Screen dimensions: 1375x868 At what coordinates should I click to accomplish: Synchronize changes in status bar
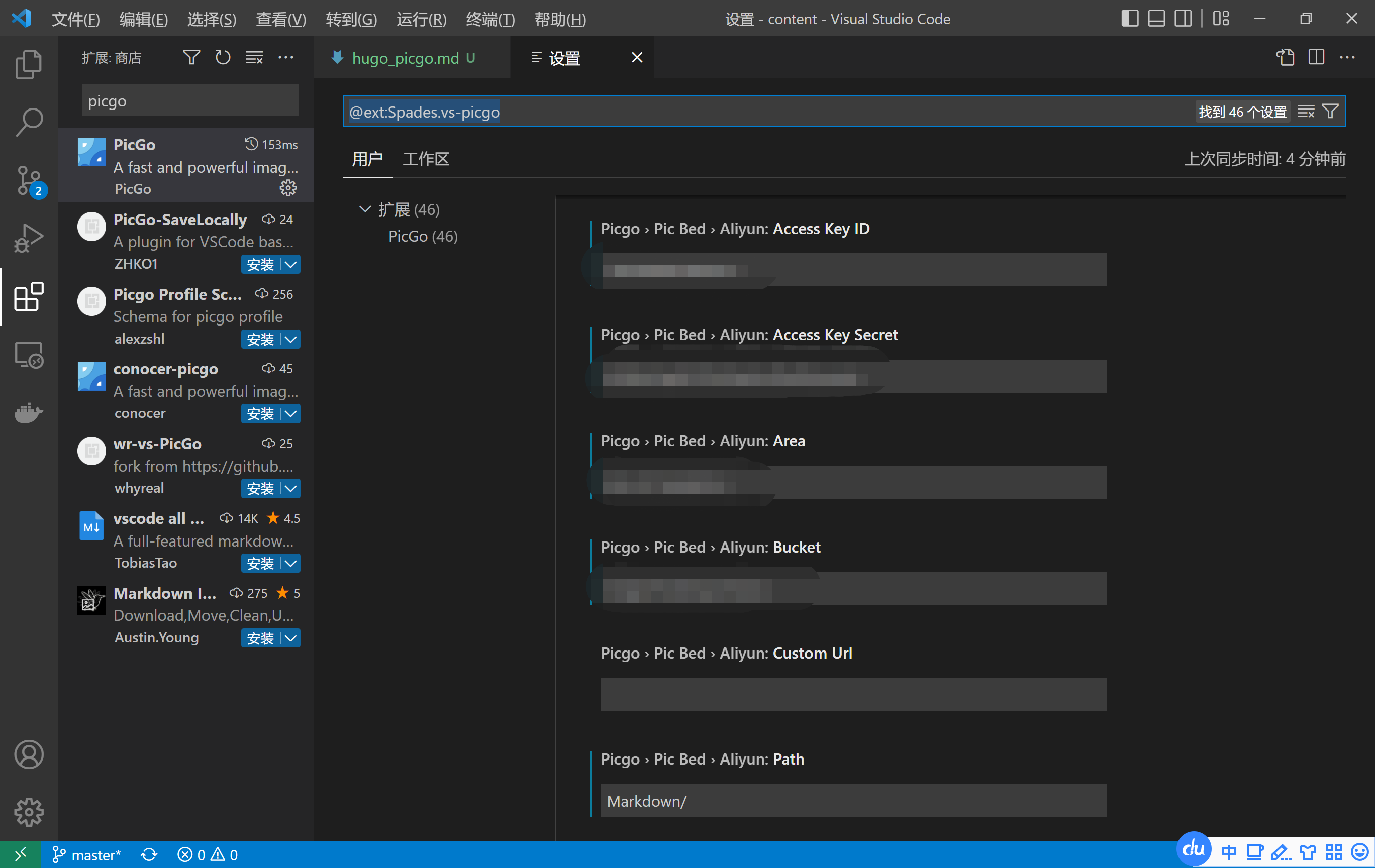coord(149,854)
